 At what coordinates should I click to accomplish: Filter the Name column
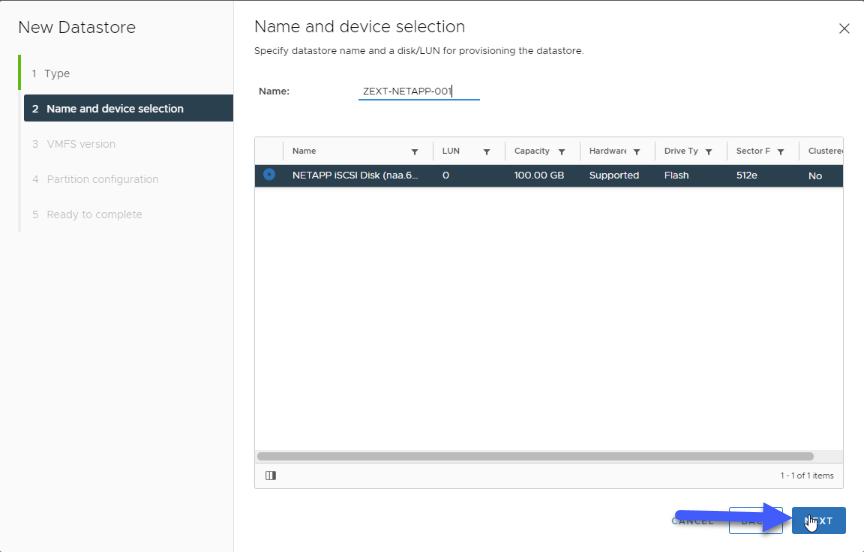[x=414, y=152]
